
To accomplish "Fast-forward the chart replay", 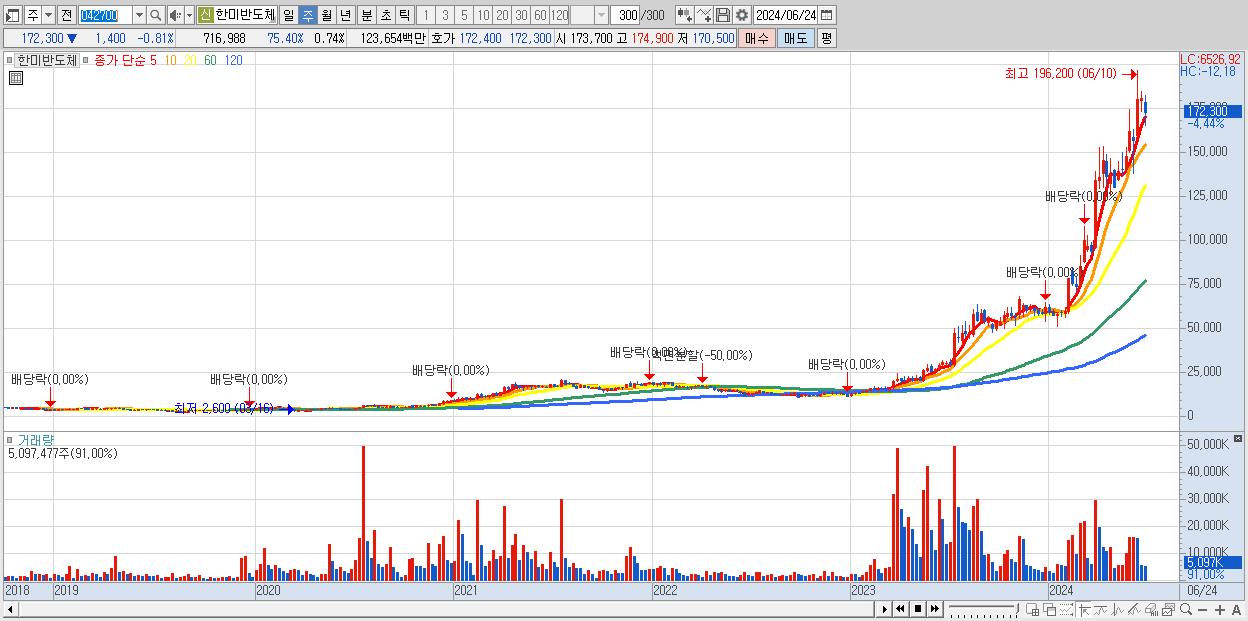I will coord(935,609).
